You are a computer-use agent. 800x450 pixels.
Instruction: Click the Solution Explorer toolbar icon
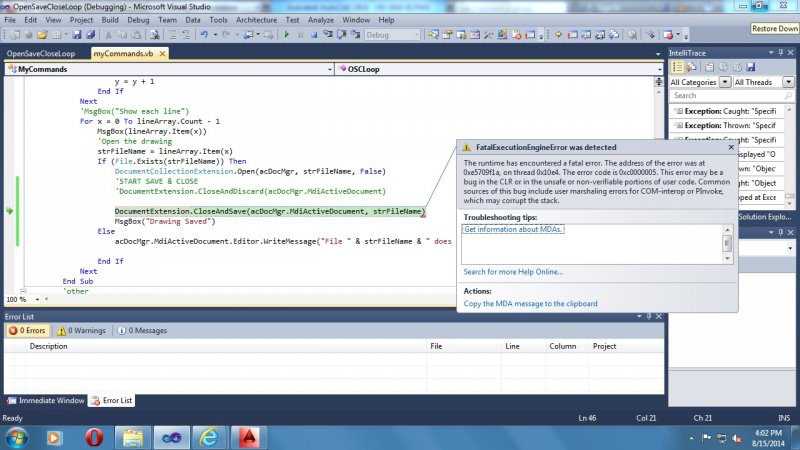pyautogui.click(x=433, y=35)
